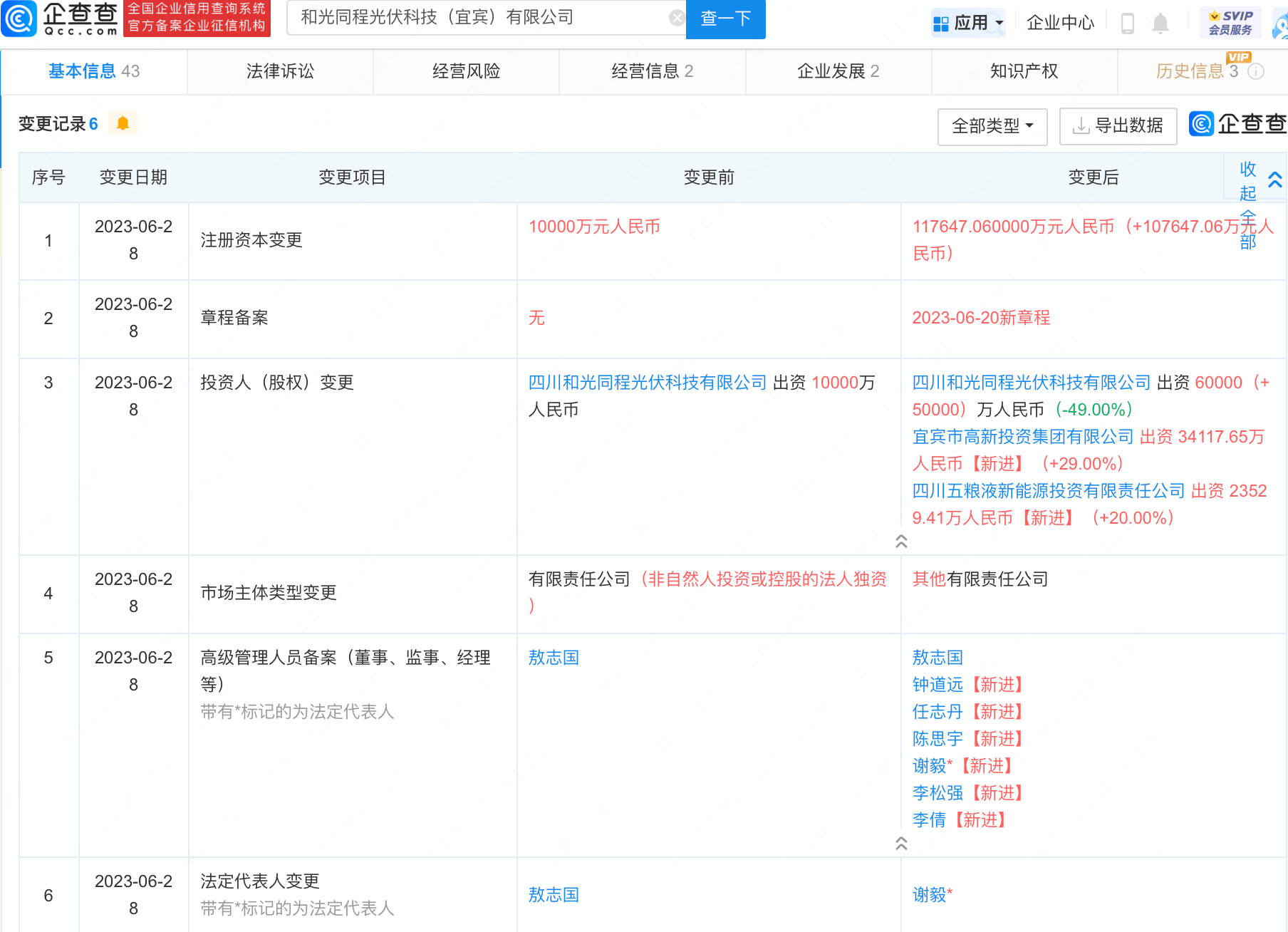Collapse senior management row with double-chevron
Image resolution: width=1288 pixels, height=932 pixels.
coord(901,844)
